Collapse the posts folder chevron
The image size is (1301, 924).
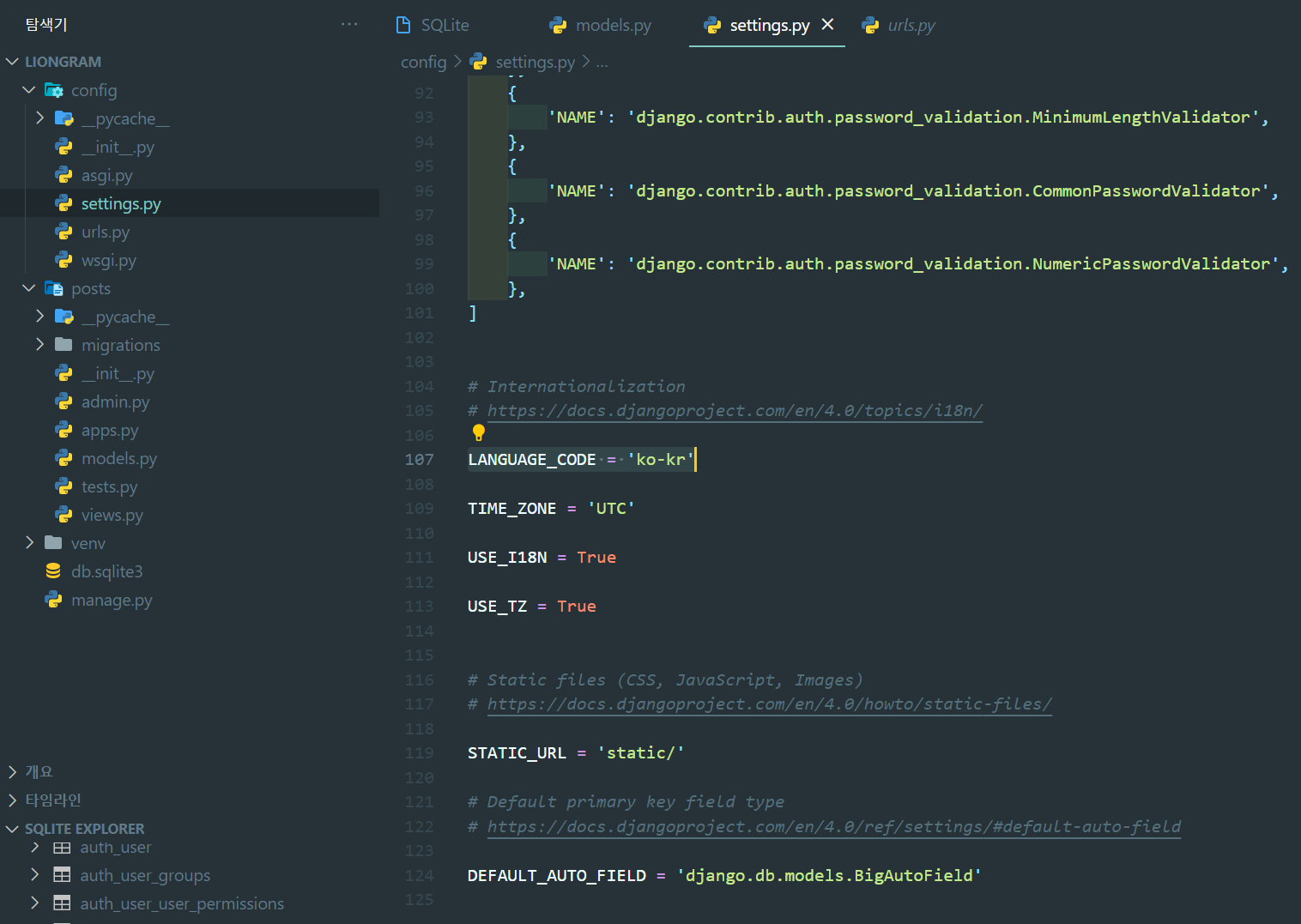click(x=29, y=288)
